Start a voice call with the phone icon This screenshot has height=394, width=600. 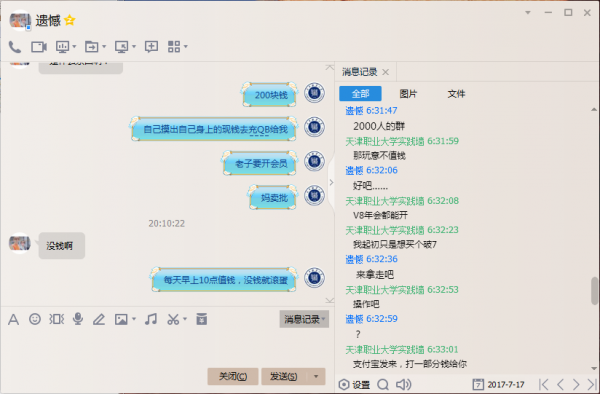click(15, 47)
